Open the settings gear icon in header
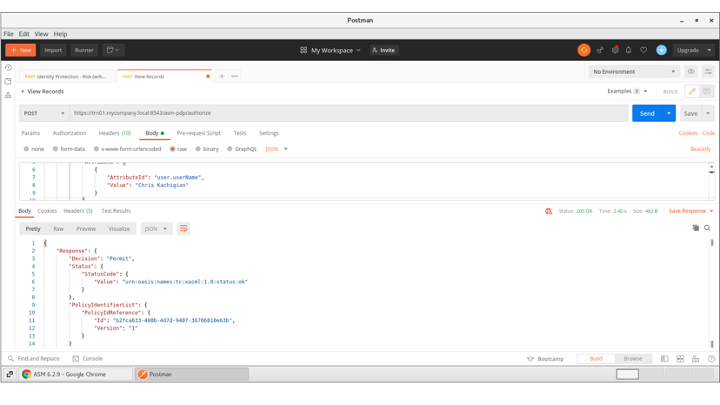This screenshot has height=405, width=720. (x=615, y=50)
